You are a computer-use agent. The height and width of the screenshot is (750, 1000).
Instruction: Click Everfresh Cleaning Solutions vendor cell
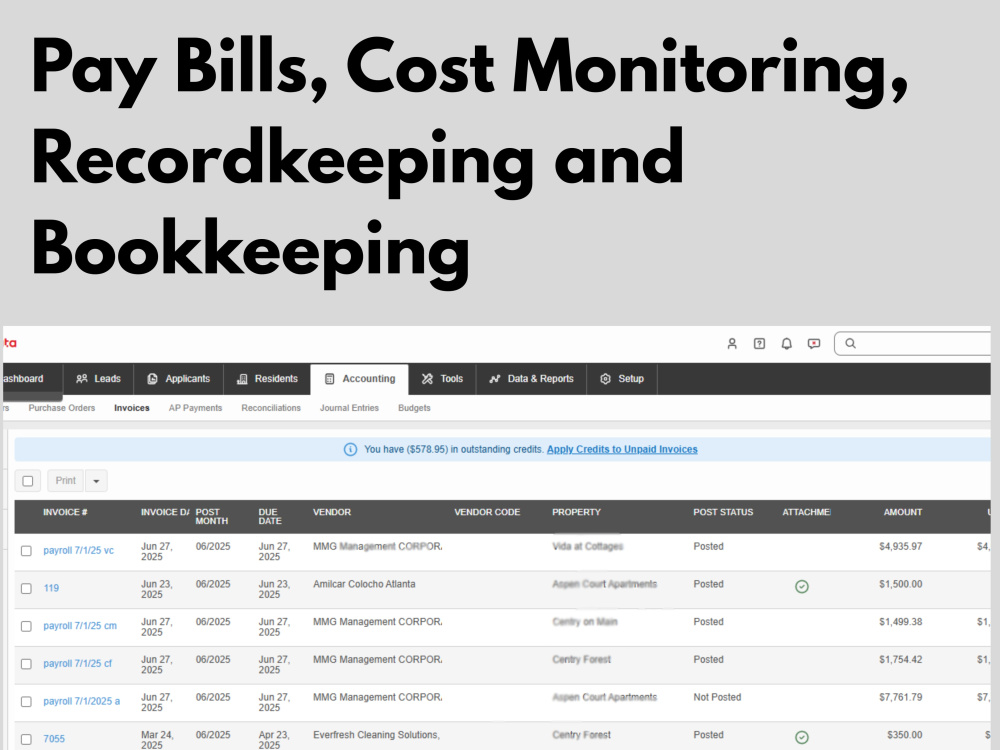(376, 735)
